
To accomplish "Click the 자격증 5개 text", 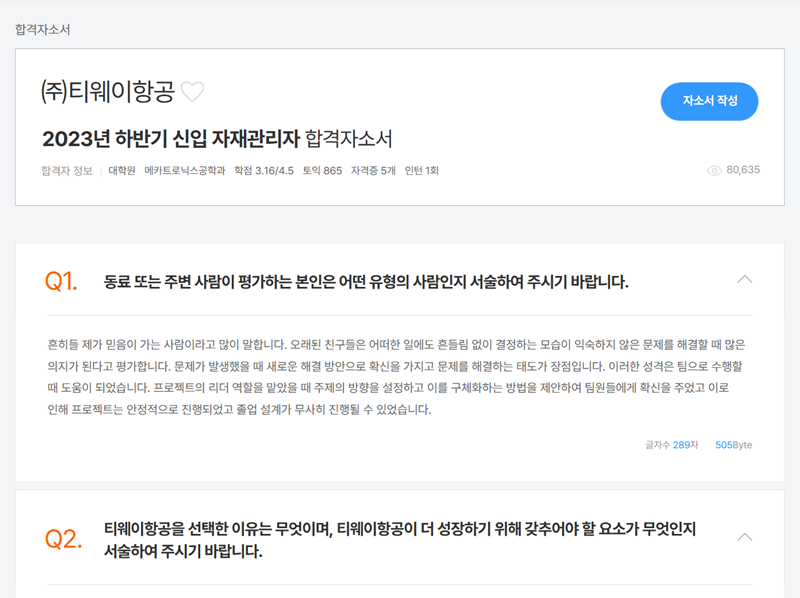I will 373,171.
